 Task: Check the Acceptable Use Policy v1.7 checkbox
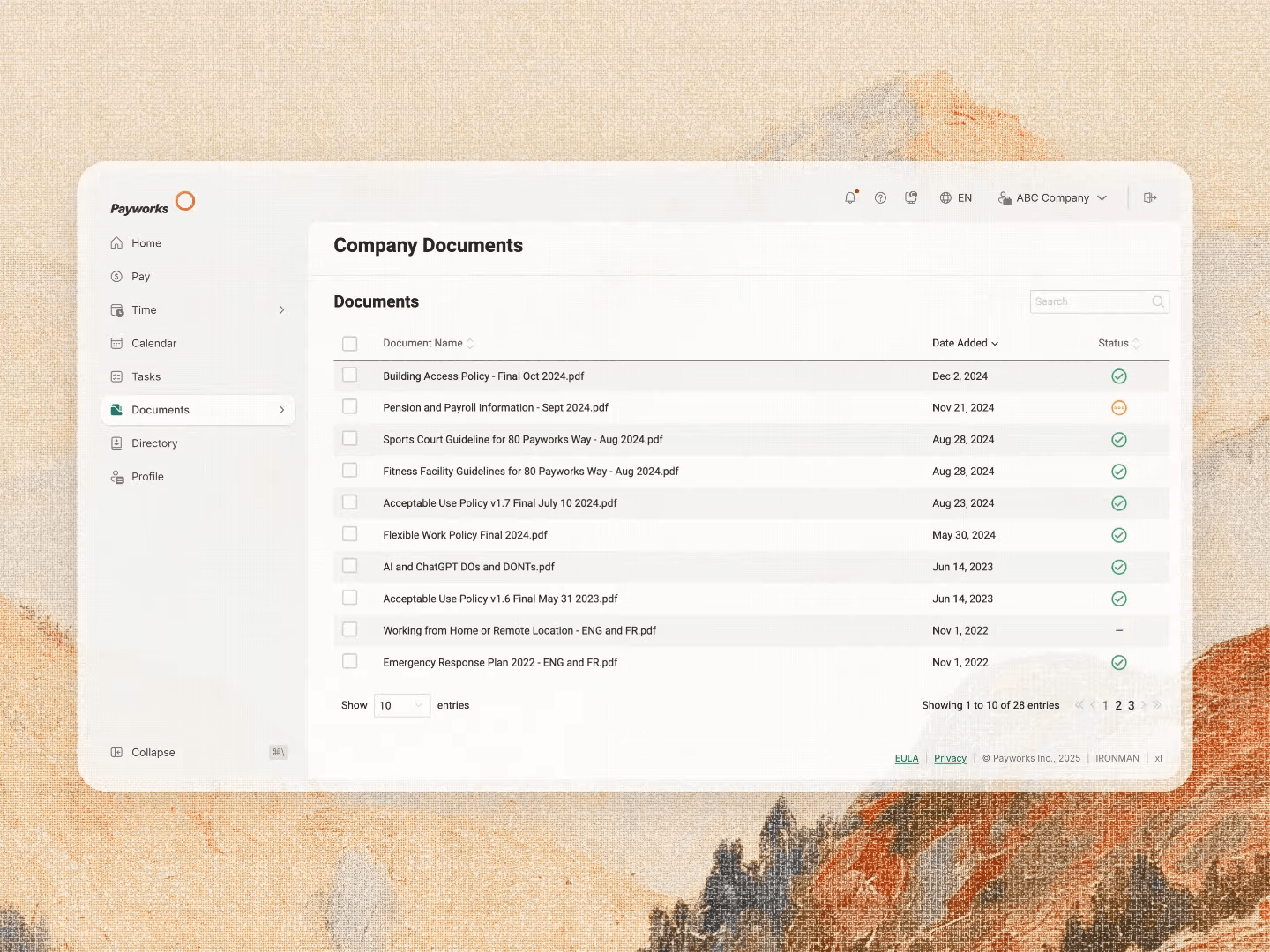(x=350, y=502)
